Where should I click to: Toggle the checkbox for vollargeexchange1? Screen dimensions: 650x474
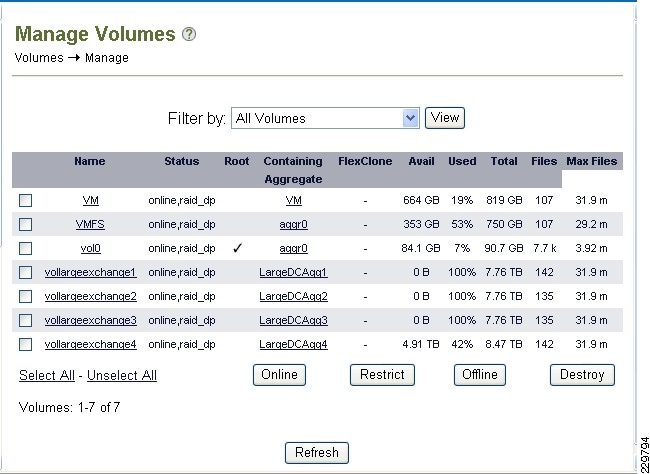(25, 272)
